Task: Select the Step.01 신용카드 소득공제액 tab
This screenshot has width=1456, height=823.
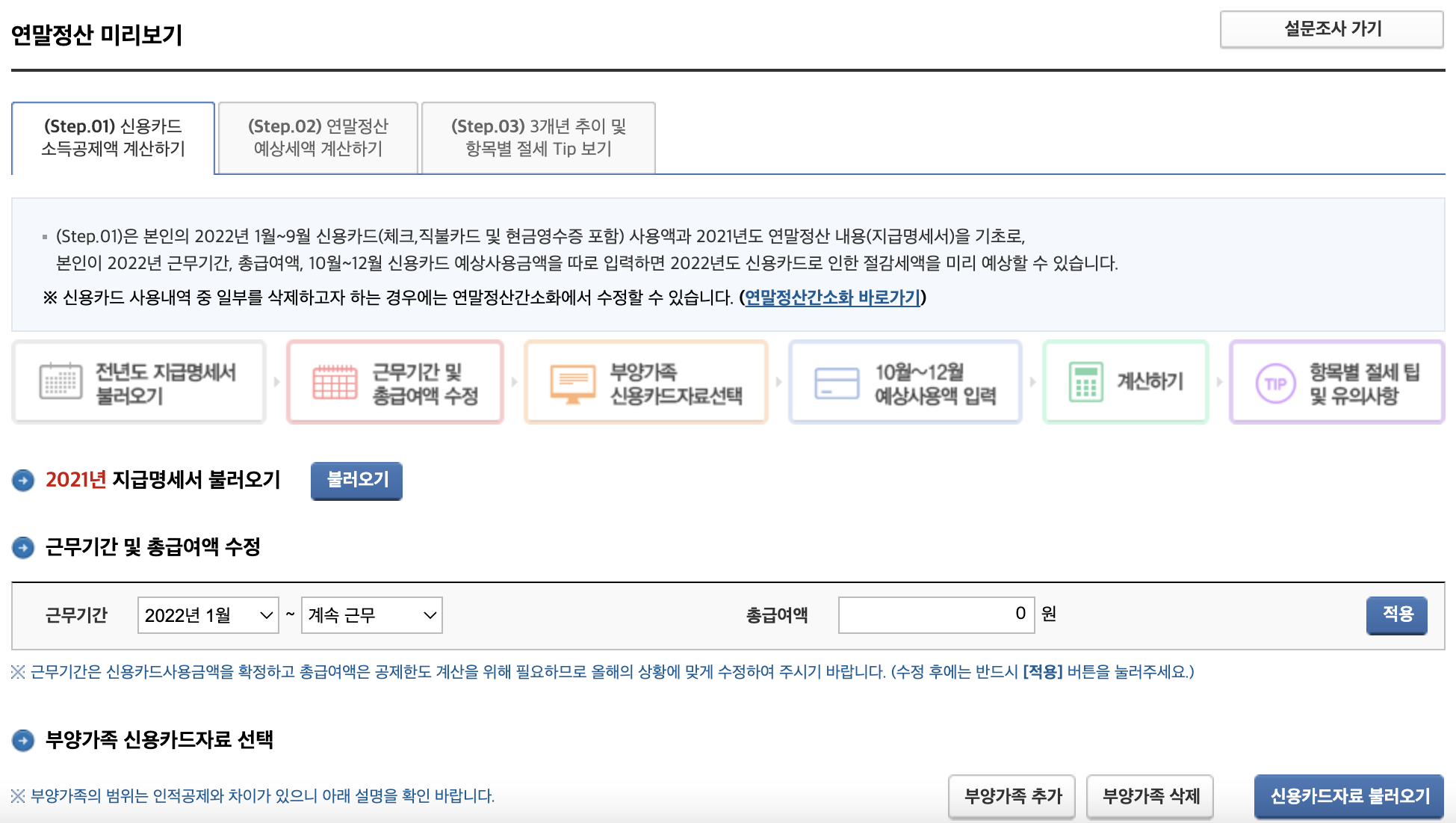Action: click(x=113, y=138)
